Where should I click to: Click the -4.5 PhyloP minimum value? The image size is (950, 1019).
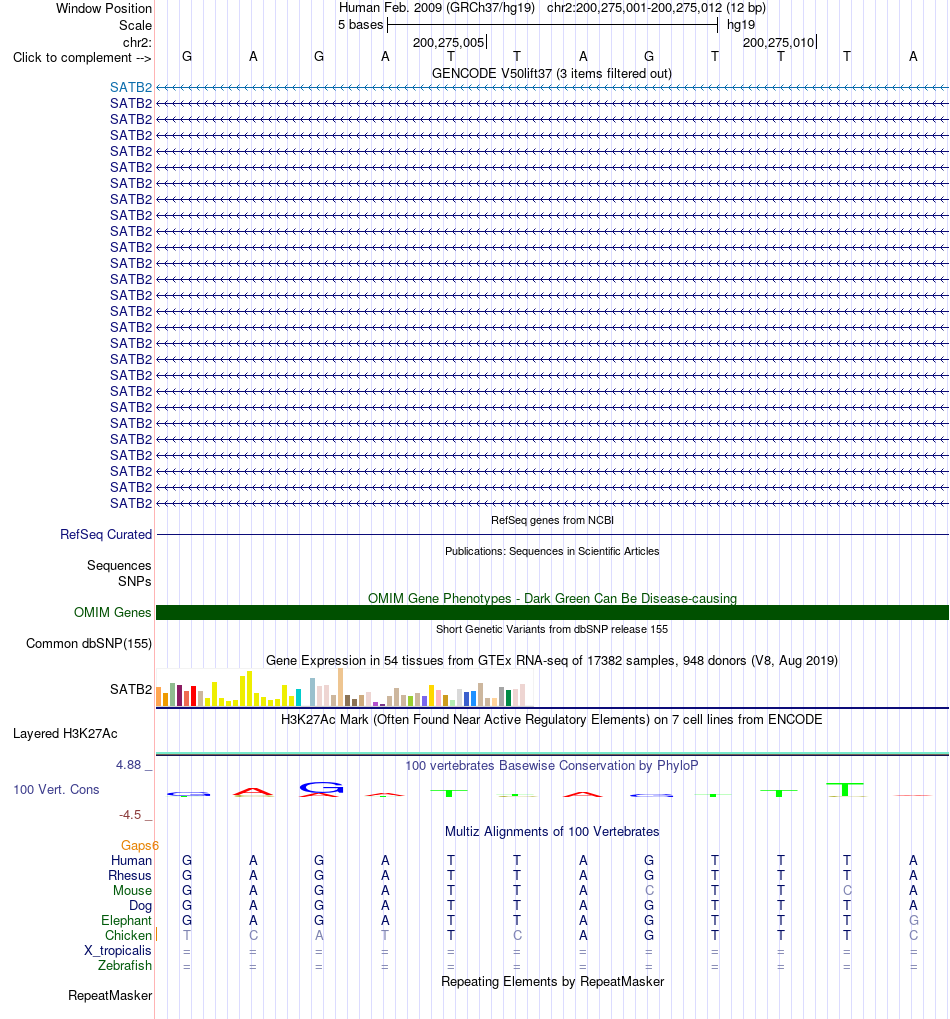(130, 815)
